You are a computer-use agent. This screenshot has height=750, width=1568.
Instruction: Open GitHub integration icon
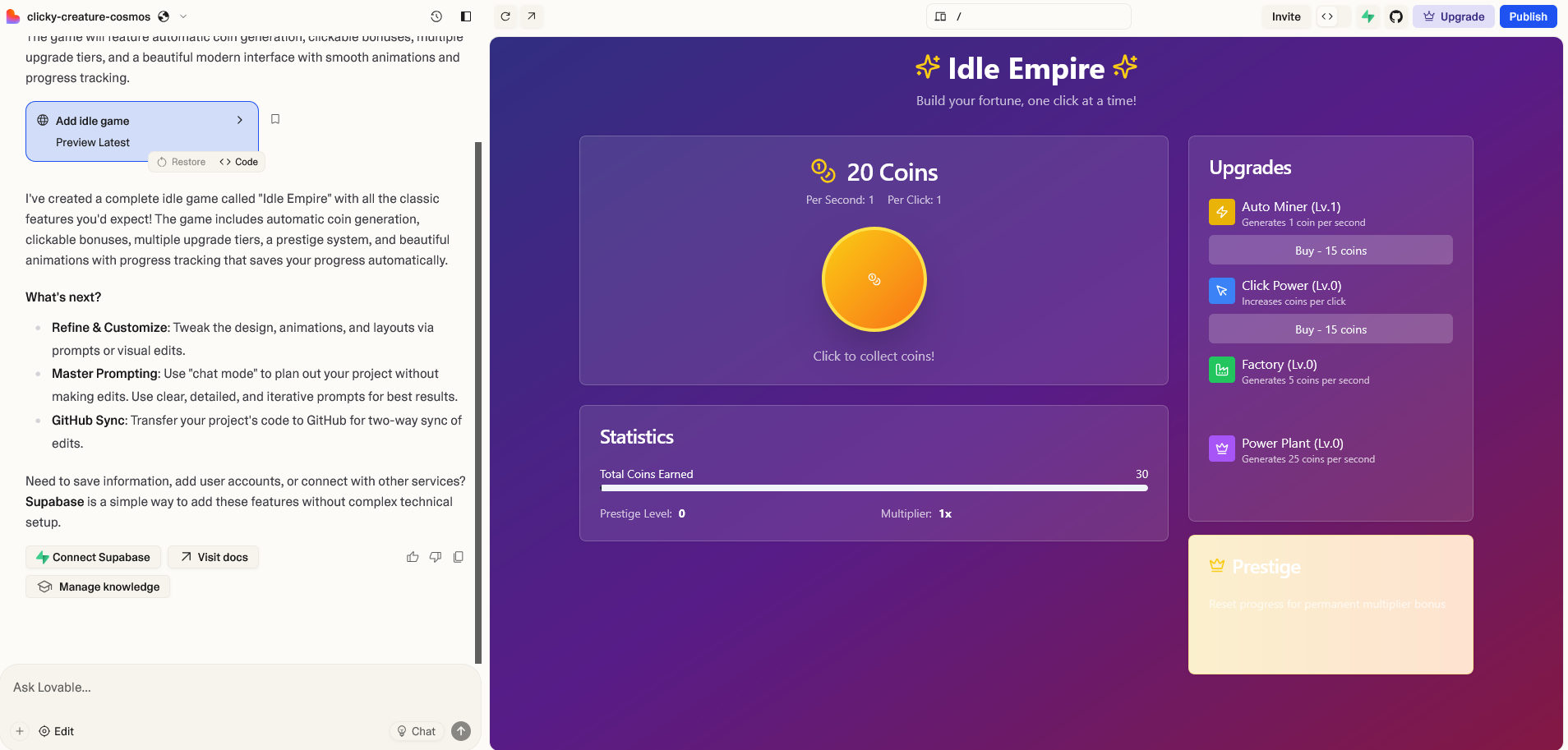(1396, 16)
